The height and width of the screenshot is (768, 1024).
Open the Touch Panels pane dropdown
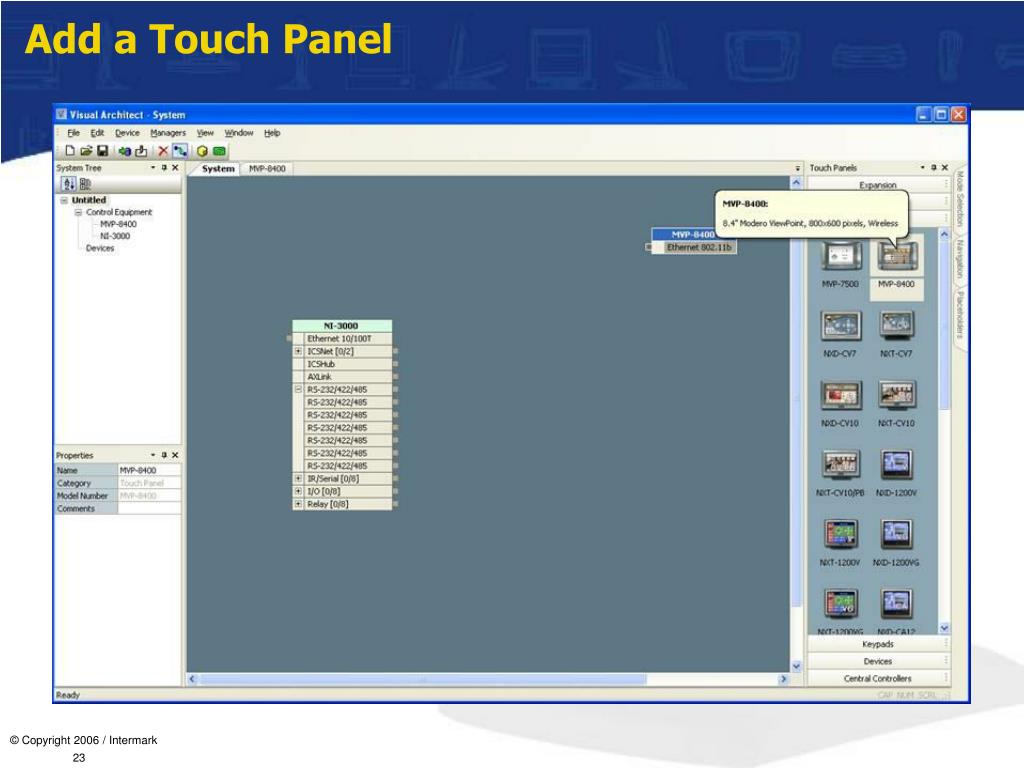point(923,168)
